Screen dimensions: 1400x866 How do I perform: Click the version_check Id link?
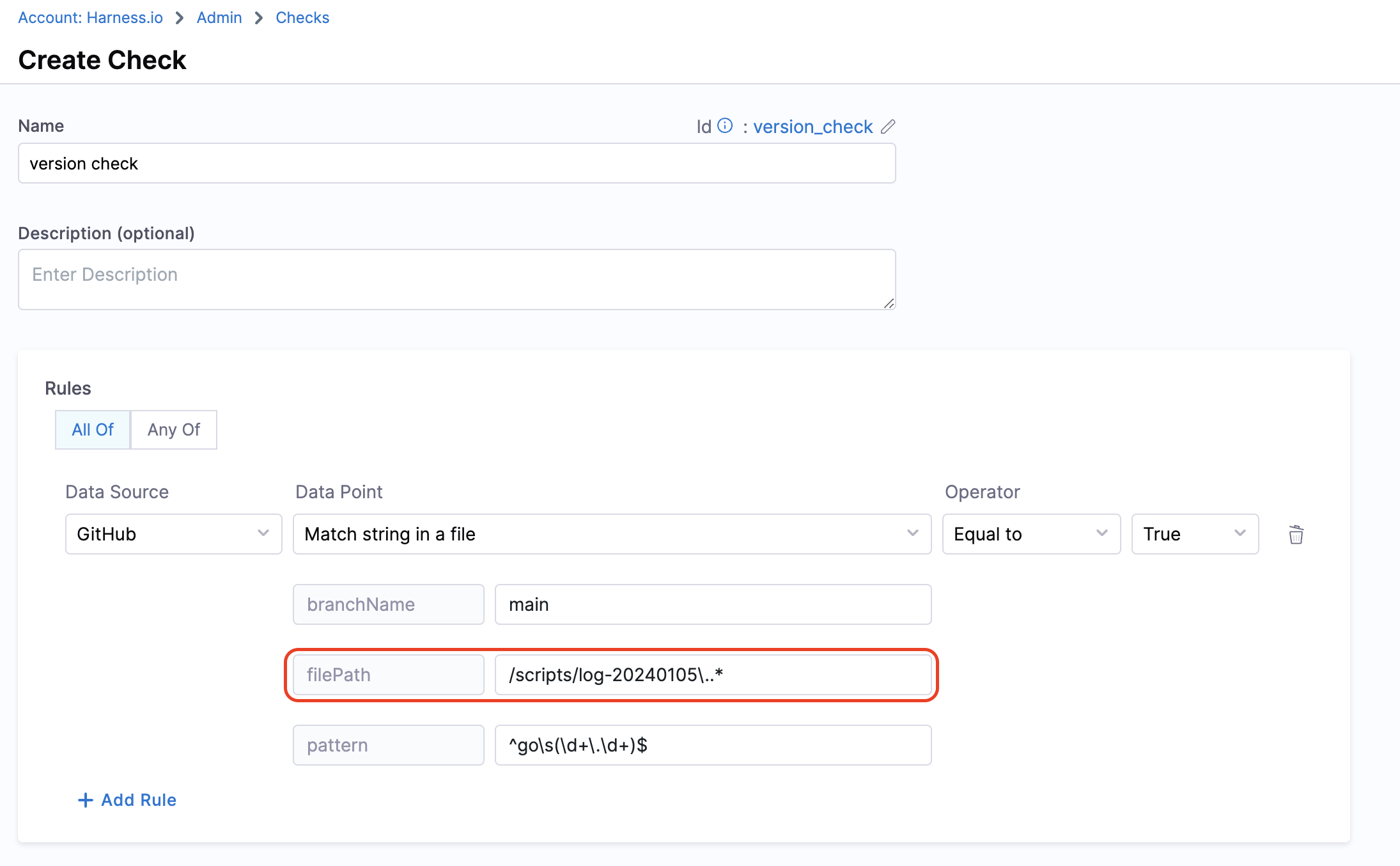pos(813,127)
